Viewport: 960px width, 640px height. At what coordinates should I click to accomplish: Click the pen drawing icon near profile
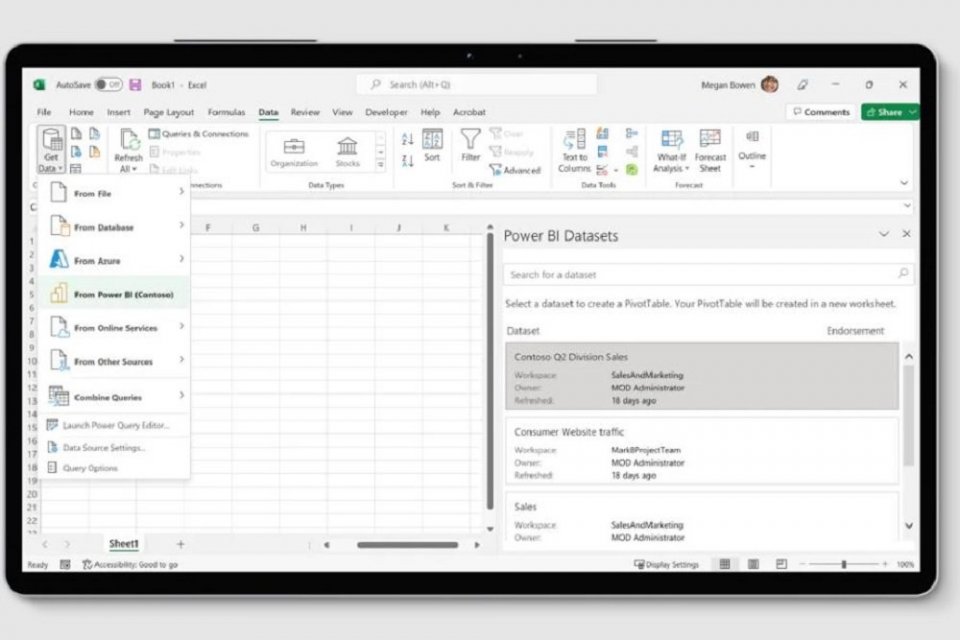(803, 85)
